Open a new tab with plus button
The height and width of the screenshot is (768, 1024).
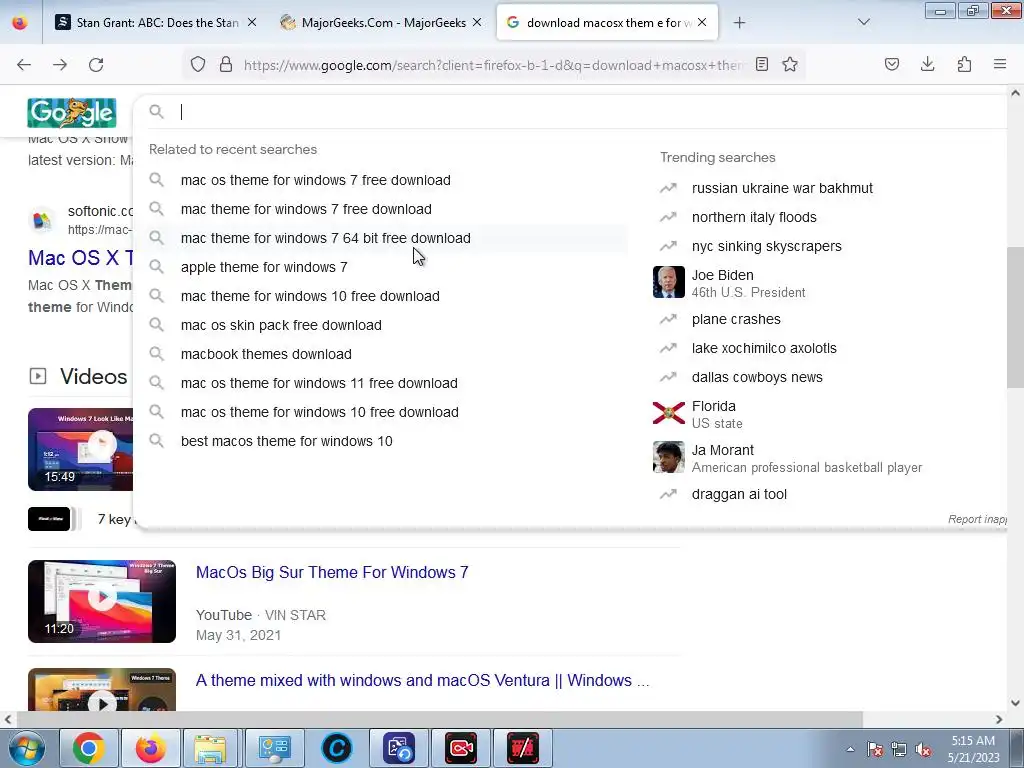pos(739,23)
